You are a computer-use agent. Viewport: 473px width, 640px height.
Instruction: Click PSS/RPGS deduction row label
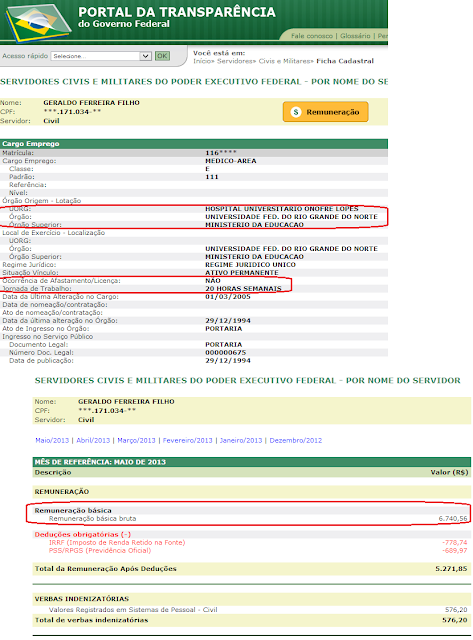click(x=100, y=551)
